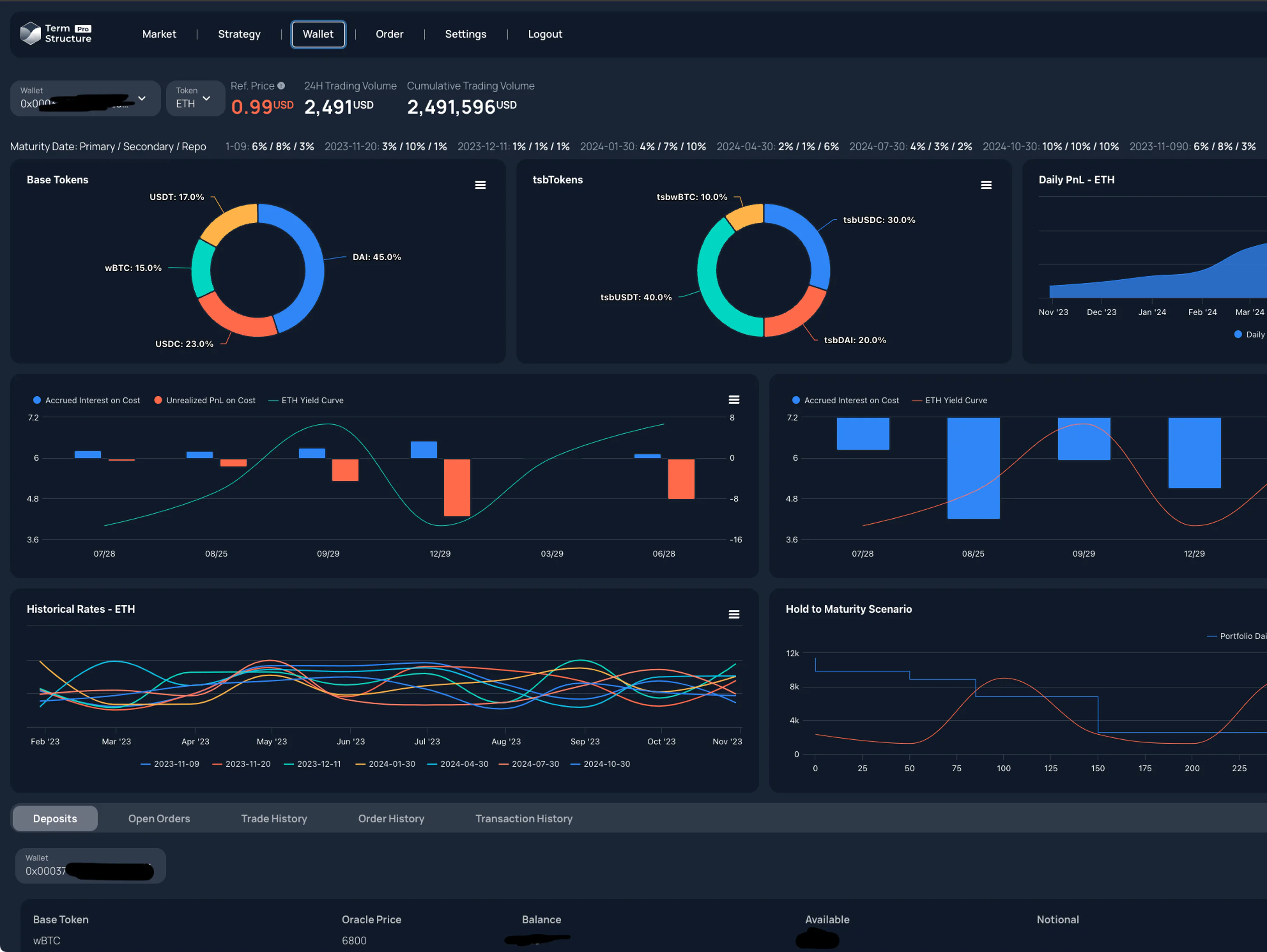The height and width of the screenshot is (952, 1267).
Task: Click the Base Token column header
Action: click(x=61, y=919)
